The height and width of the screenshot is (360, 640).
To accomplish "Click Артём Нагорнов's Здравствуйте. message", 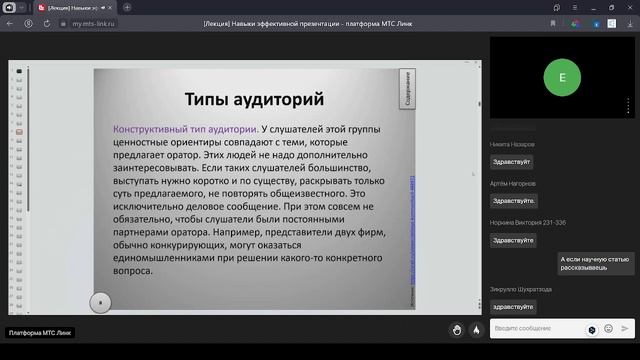I will tap(513, 201).
